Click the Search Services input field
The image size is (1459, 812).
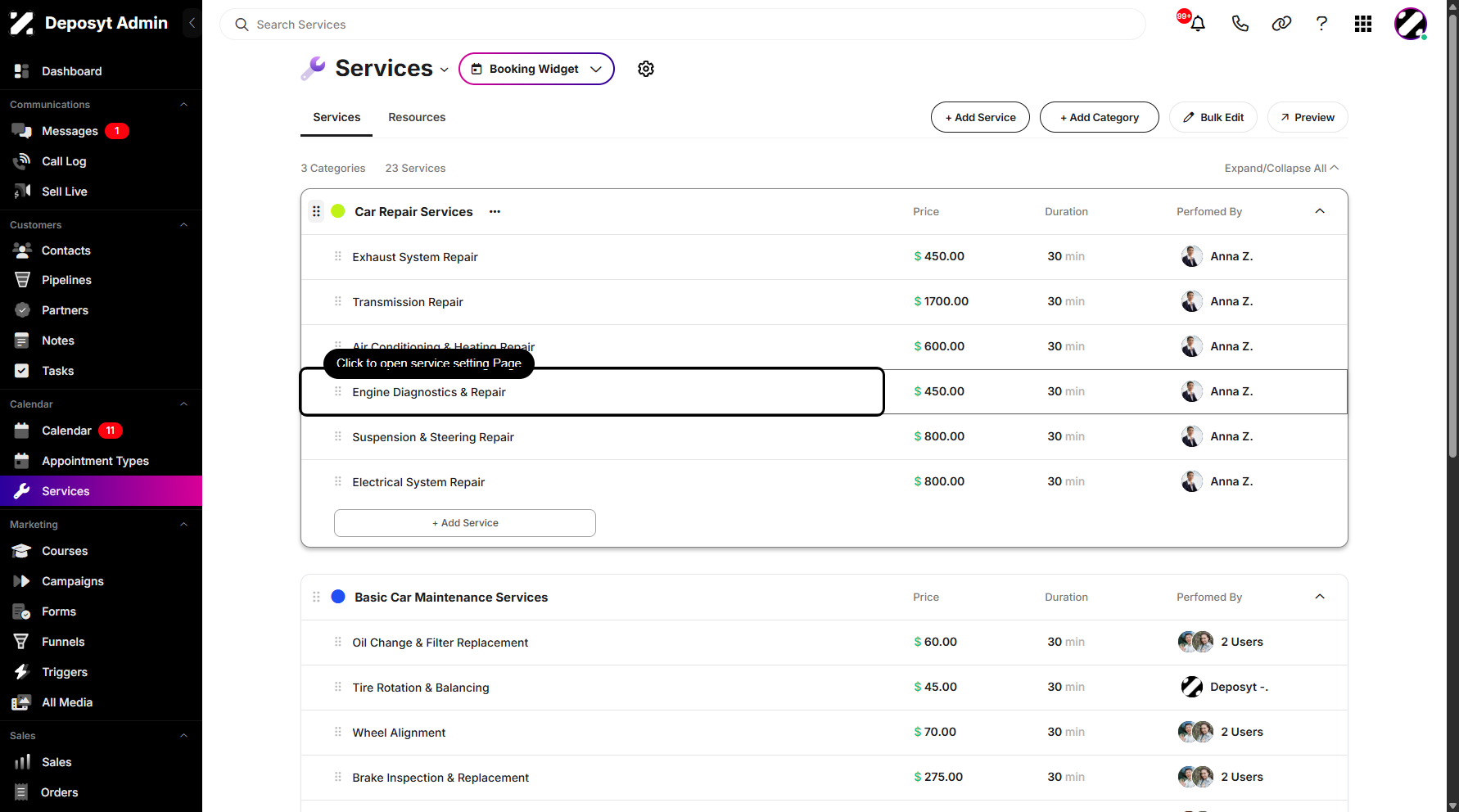682,25
